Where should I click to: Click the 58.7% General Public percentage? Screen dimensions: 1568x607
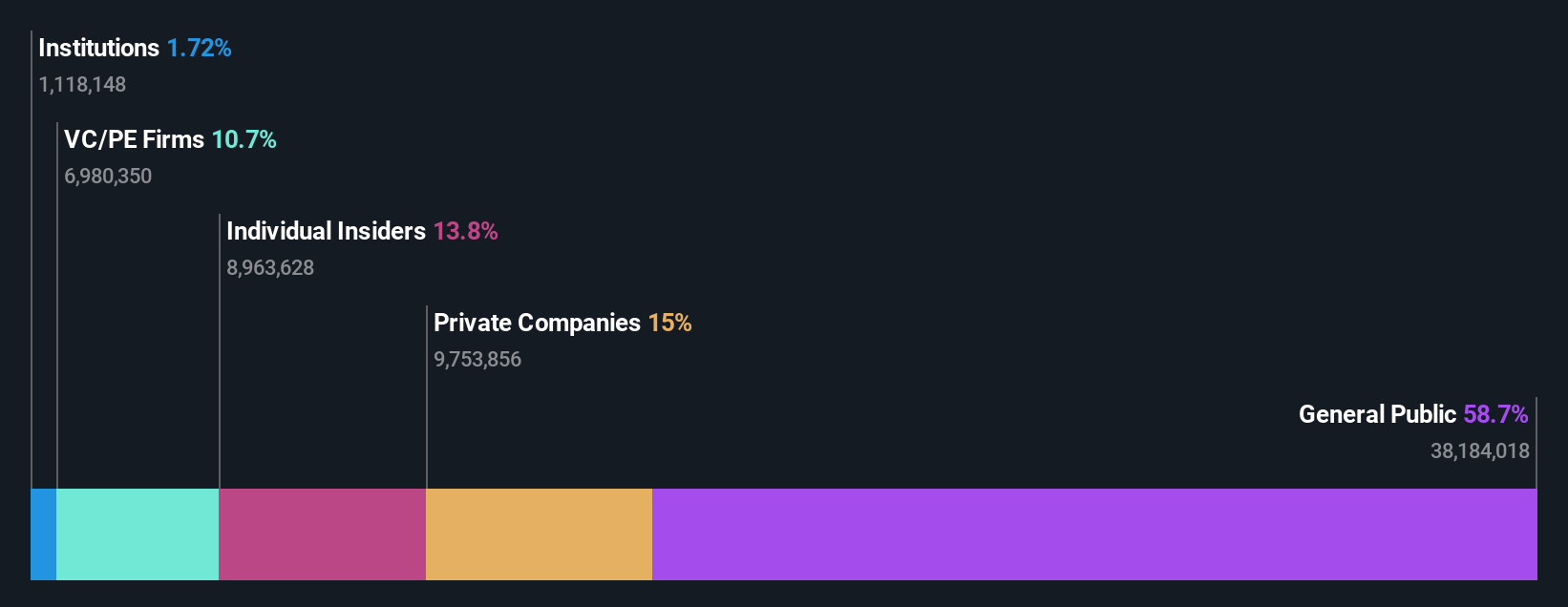pos(1496,414)
